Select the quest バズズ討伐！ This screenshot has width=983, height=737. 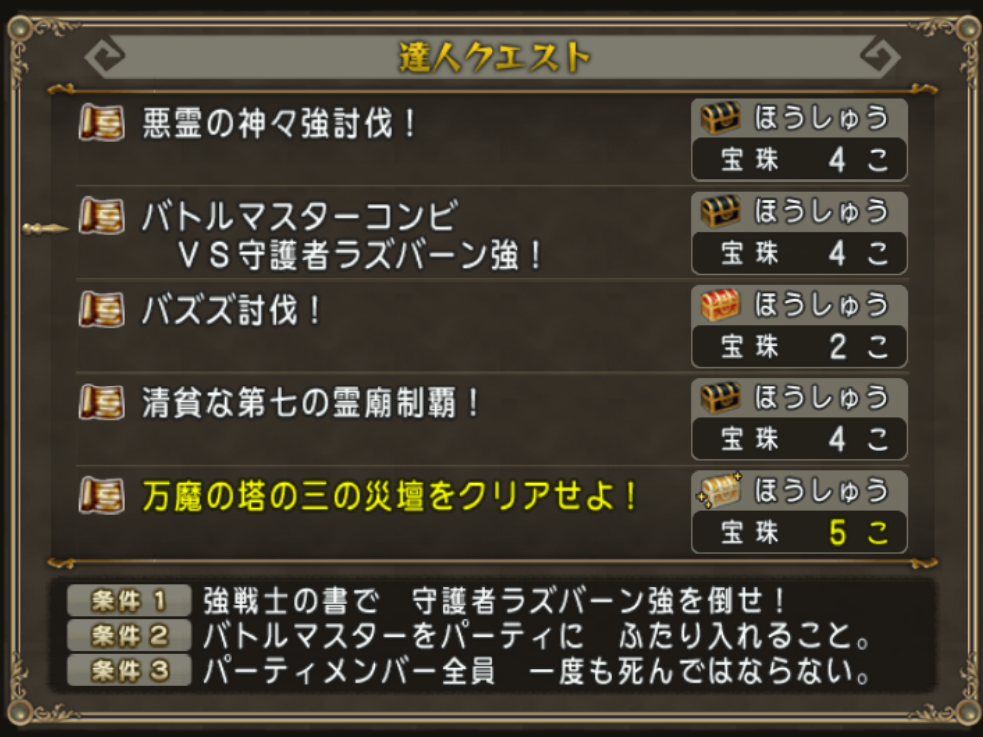[x=232, y=311]
